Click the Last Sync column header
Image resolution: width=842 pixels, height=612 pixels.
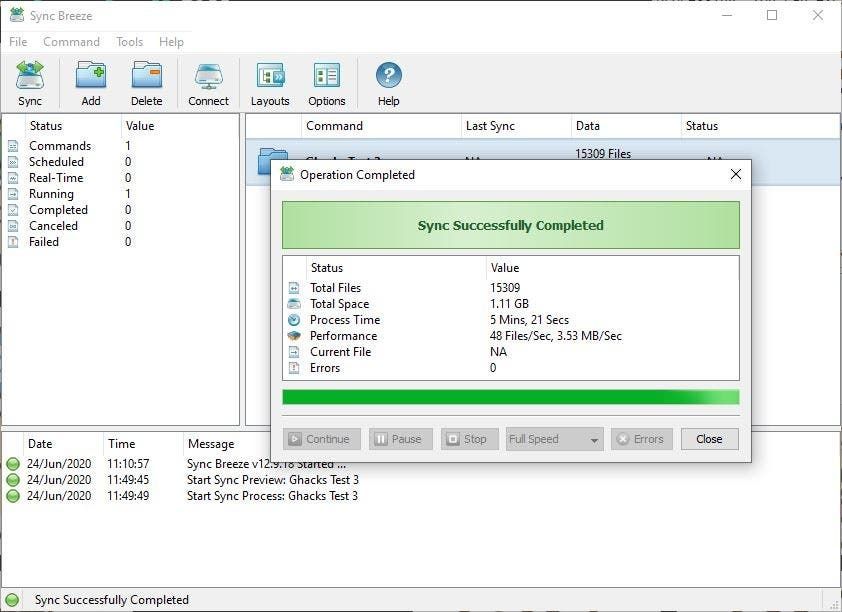click(517, 126)
